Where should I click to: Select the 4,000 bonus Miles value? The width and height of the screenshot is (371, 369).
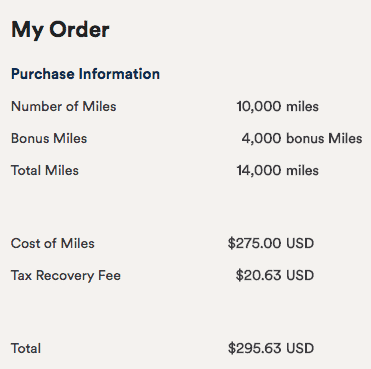(302, 139)
